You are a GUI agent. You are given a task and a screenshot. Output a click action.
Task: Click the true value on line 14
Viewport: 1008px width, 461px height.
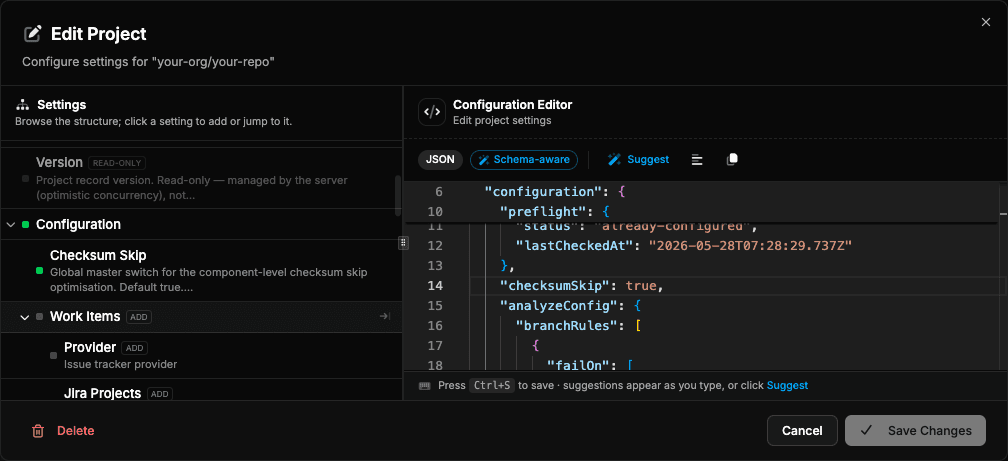click(640, 285)
